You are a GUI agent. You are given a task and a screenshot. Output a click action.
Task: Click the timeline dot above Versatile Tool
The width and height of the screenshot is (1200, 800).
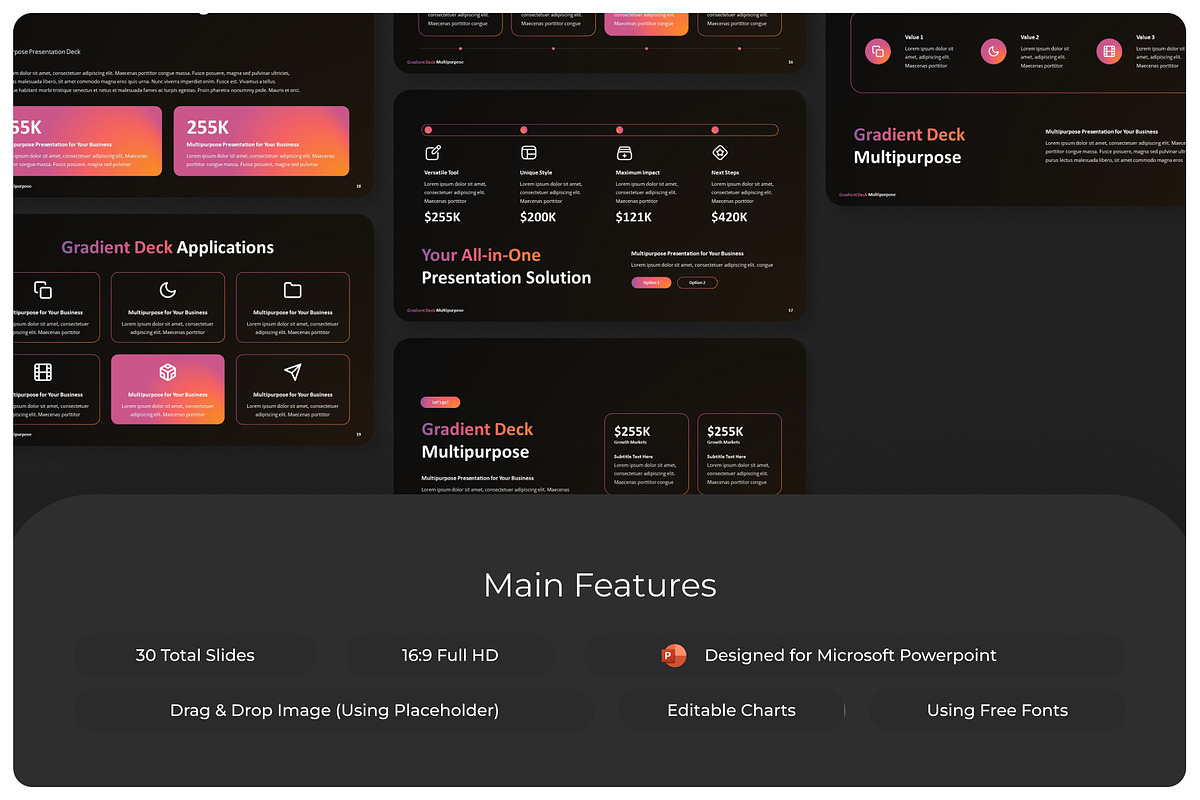(x=428, y=130)
